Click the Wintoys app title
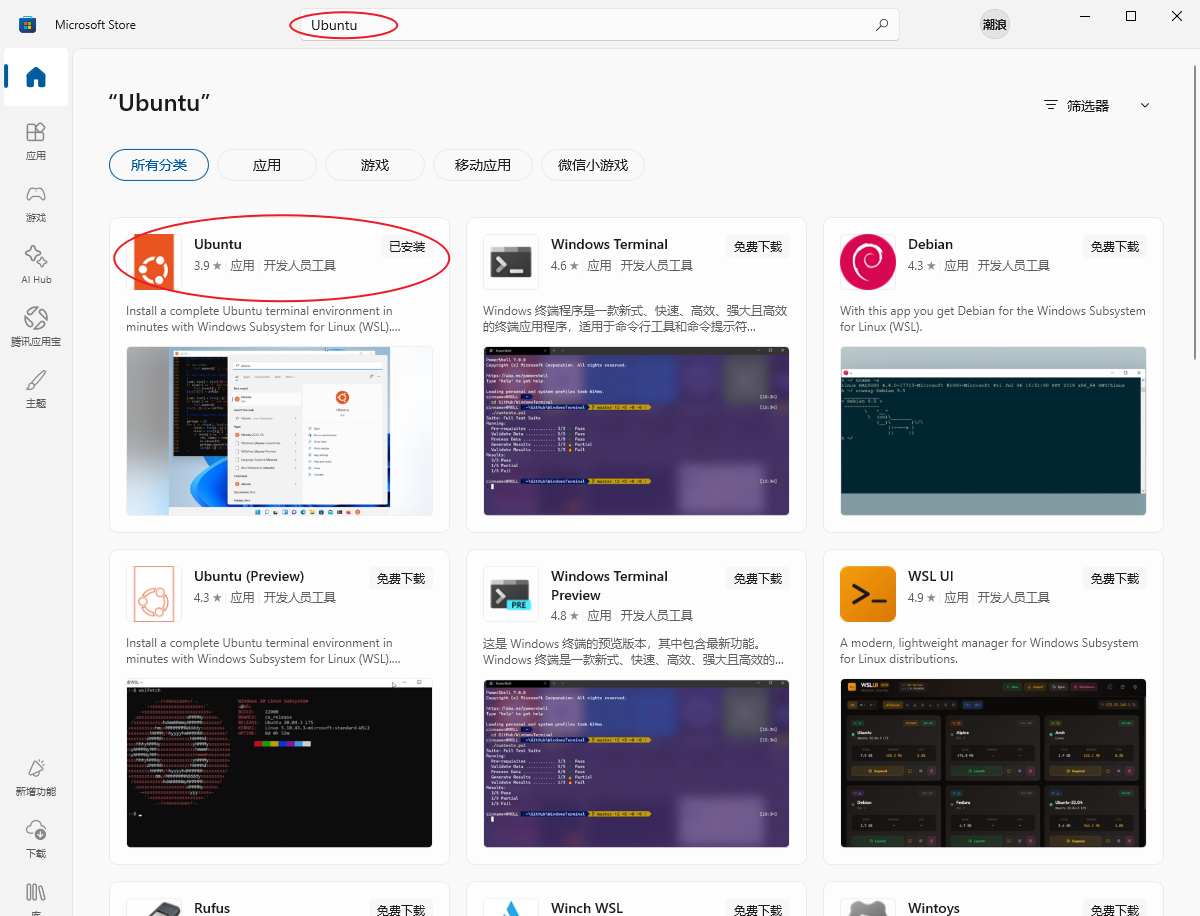The image size is (1200, 916). click(934, 908)
